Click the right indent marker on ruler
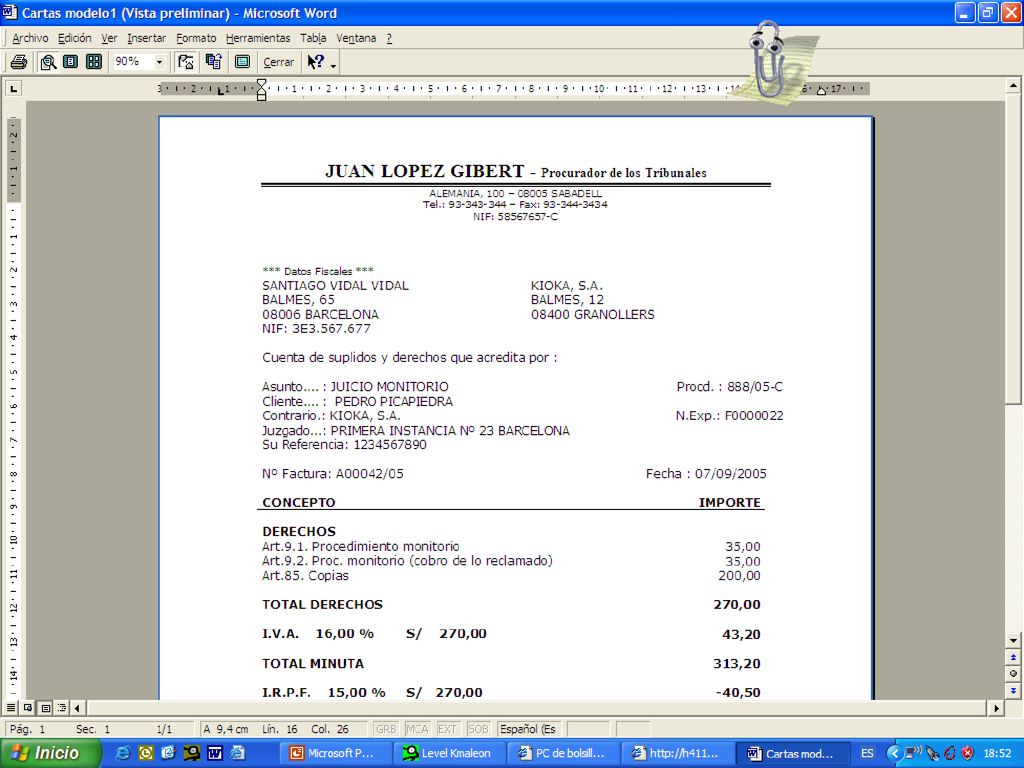Image resolution: width=1024 pixels, height=768 pixels. coord(822,90)
